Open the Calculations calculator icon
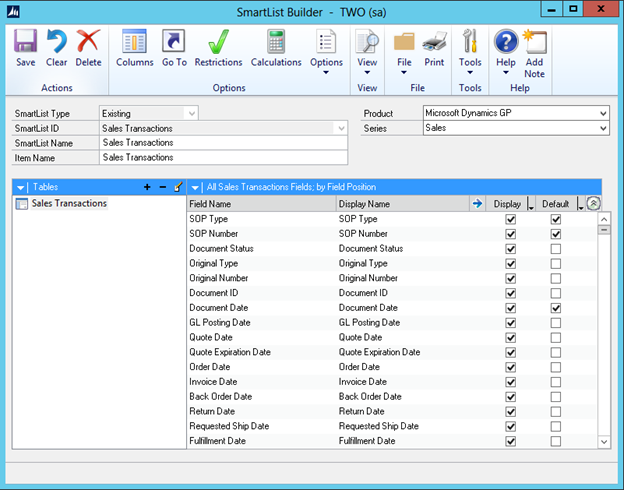This screenshot has height=490, width=624. [x=276, y=41]
